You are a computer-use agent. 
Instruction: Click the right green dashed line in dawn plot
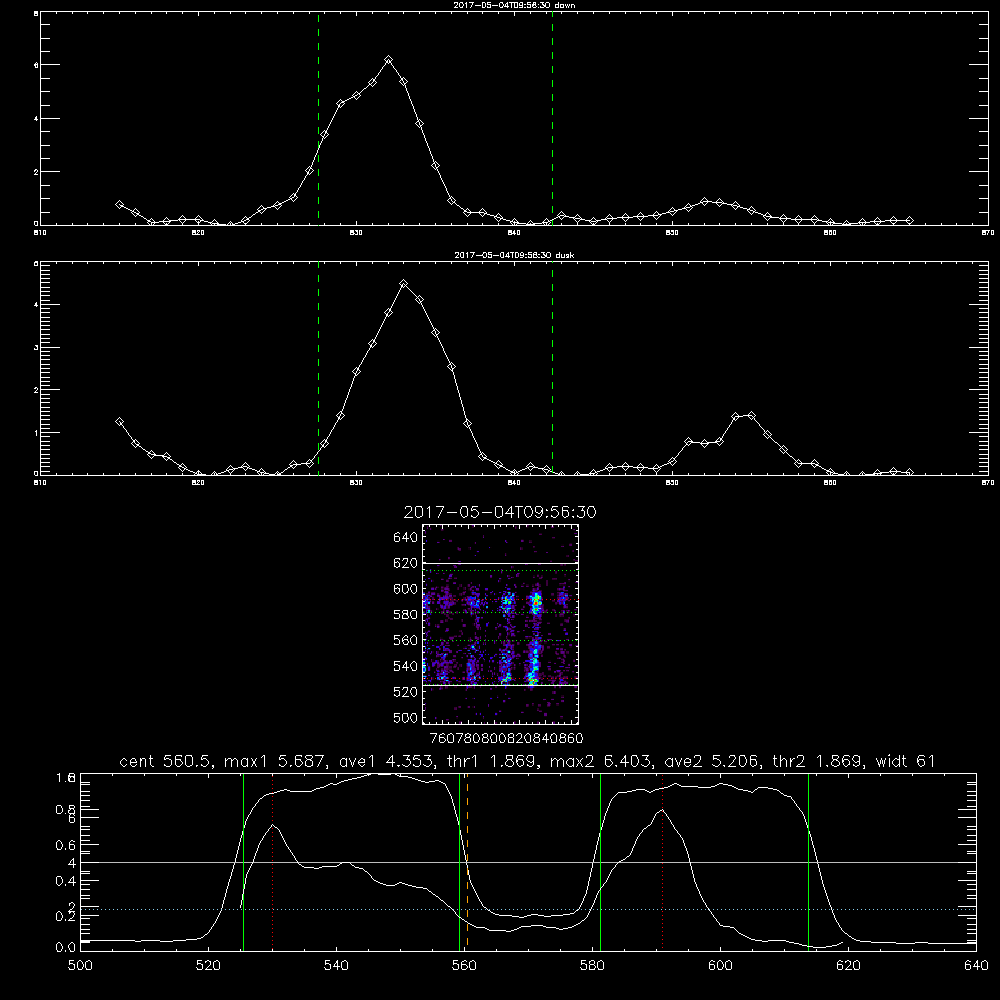pos(552,119)
